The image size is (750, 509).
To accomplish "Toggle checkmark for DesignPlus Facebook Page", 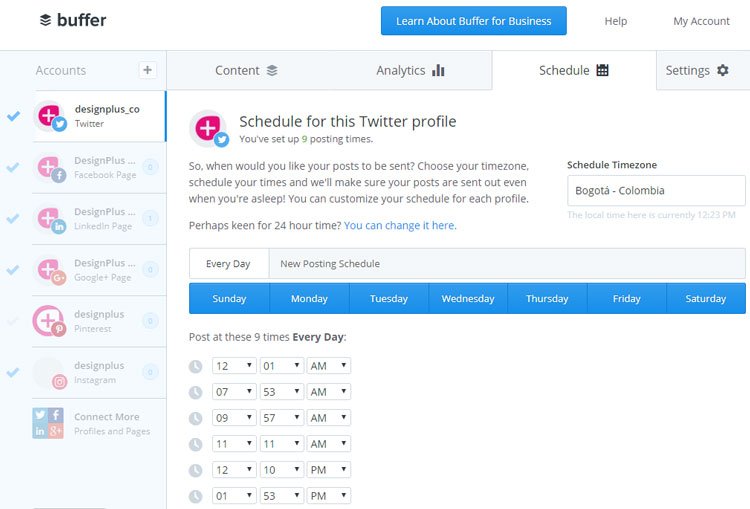I will (13, 167).
